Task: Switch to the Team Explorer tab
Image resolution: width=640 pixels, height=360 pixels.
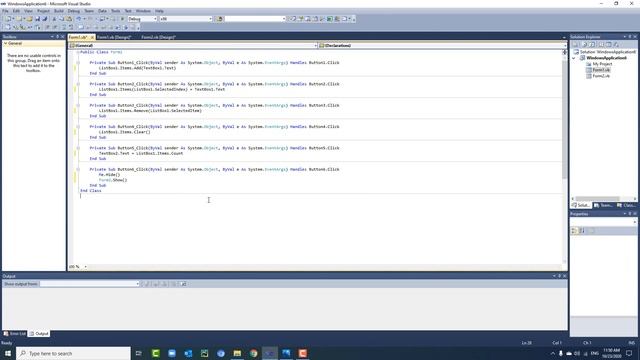Action: point(603,205)
